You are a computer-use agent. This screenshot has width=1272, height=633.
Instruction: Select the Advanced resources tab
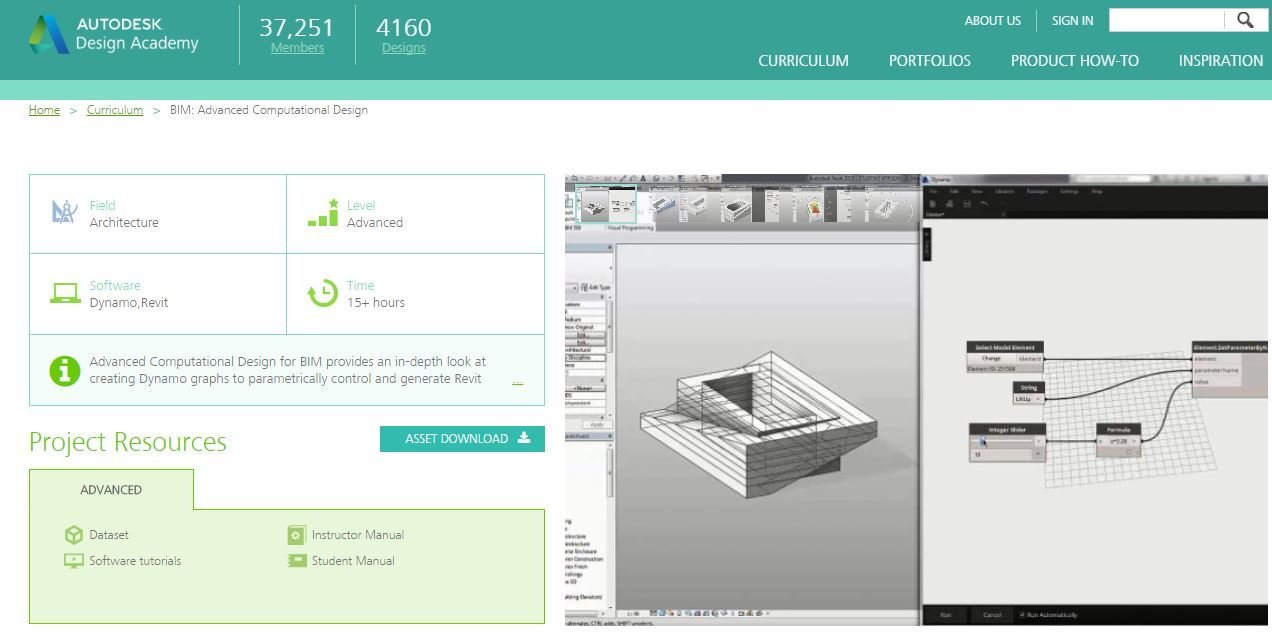click(x=111, y=490)
